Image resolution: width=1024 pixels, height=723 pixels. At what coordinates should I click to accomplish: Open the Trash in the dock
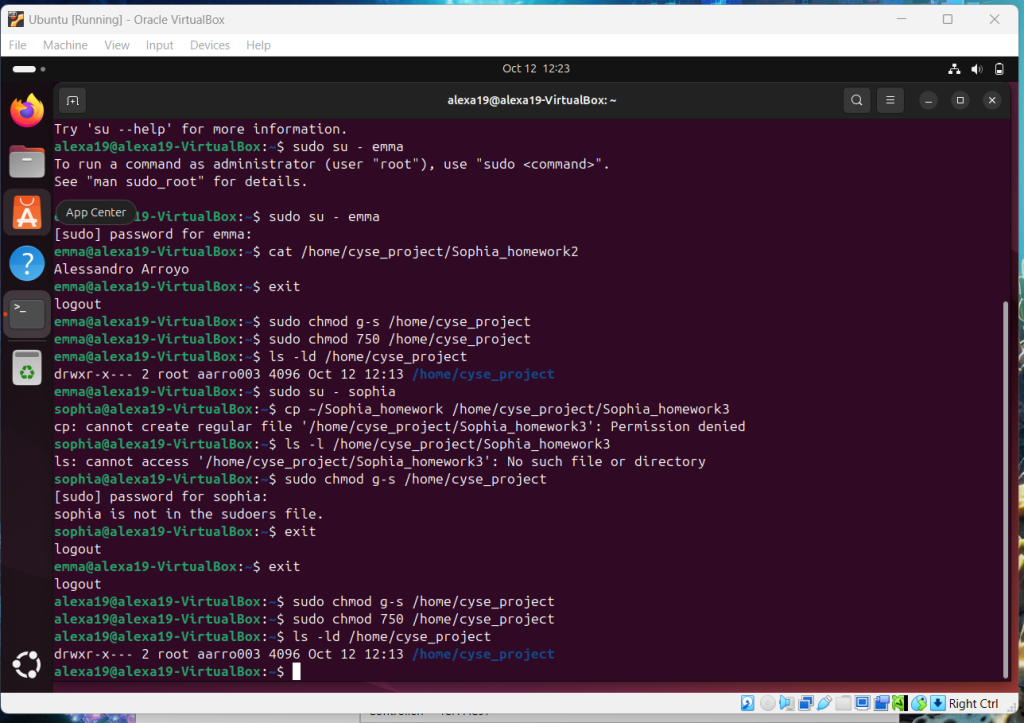[x=27, y=368]
